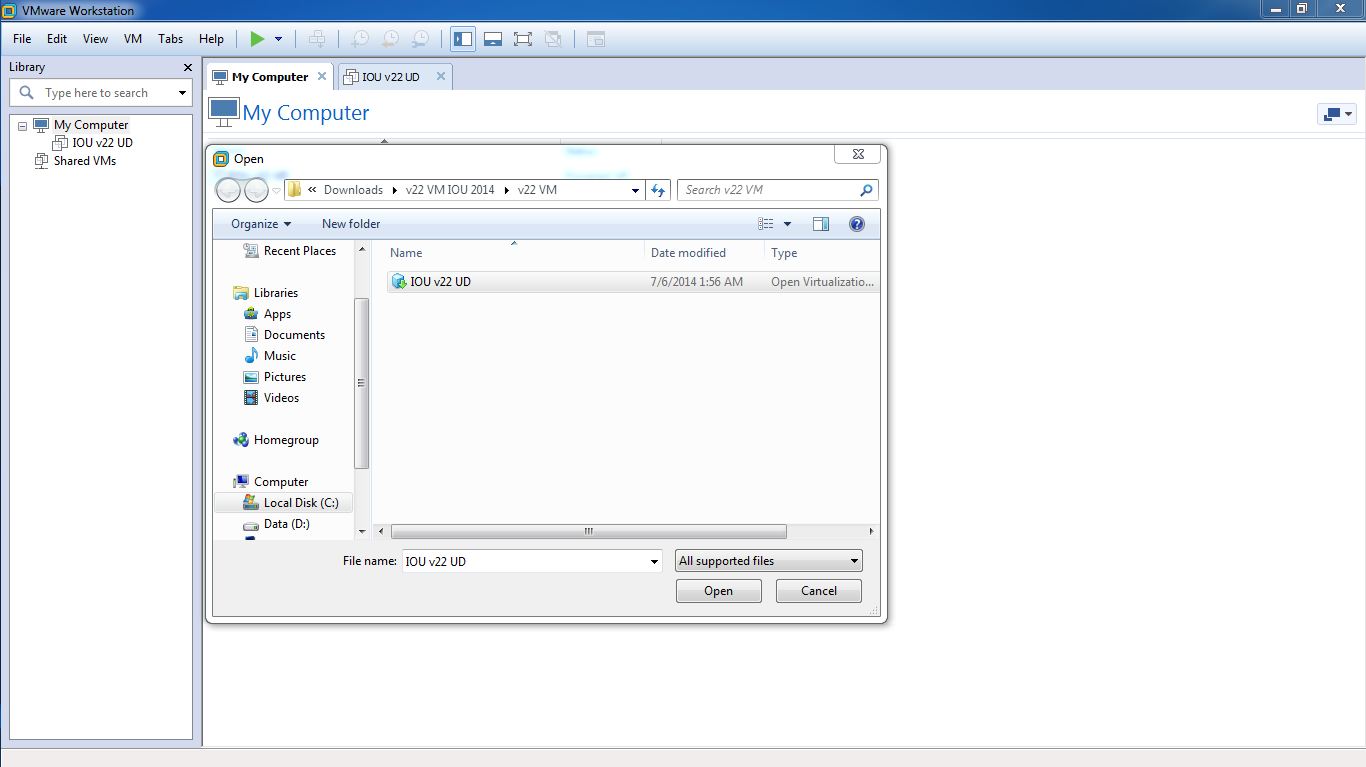Open the more view options dropdown arrow

[787, 224]
